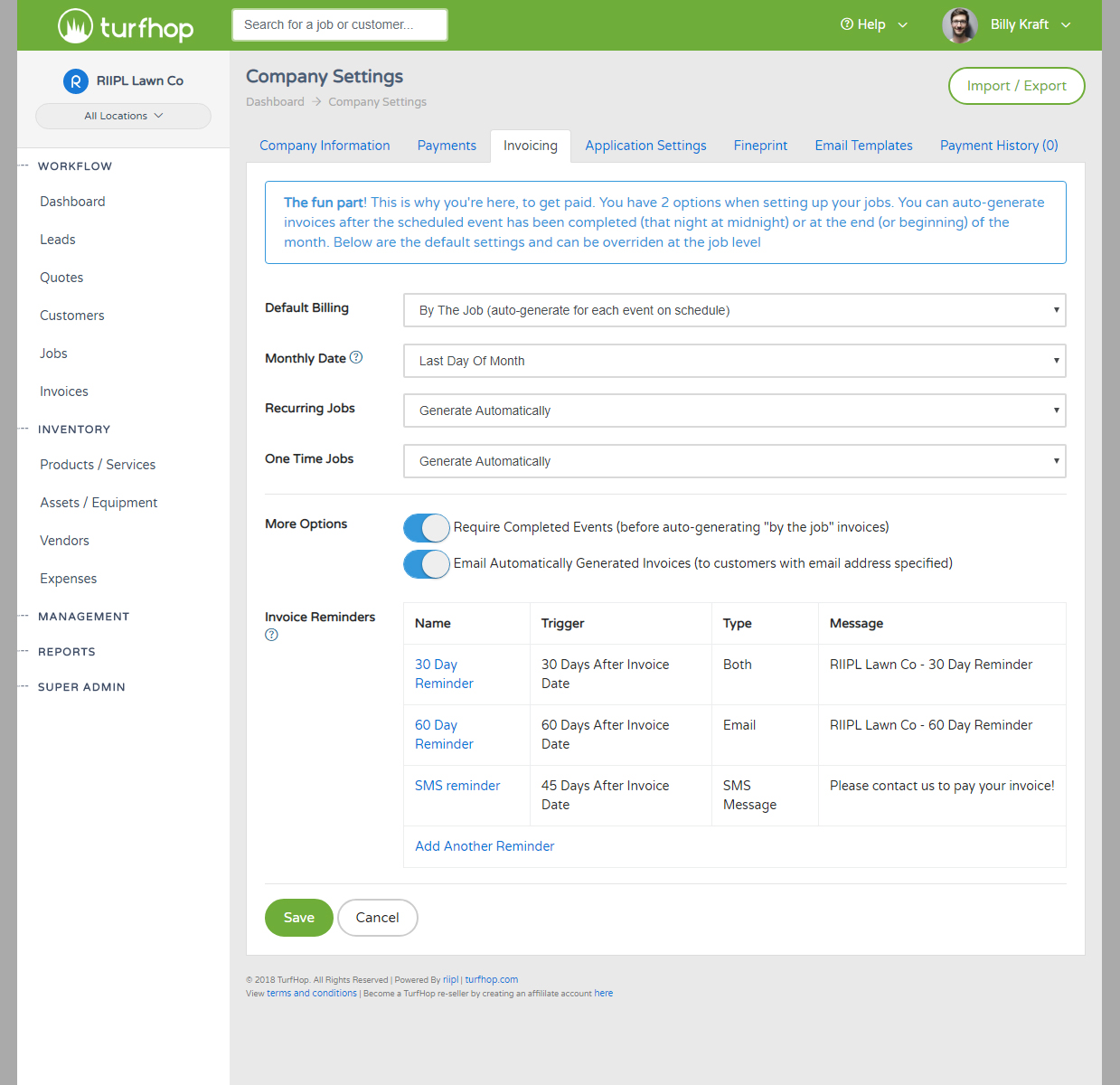Open the Default Billing dropdown

coord(734,310)
